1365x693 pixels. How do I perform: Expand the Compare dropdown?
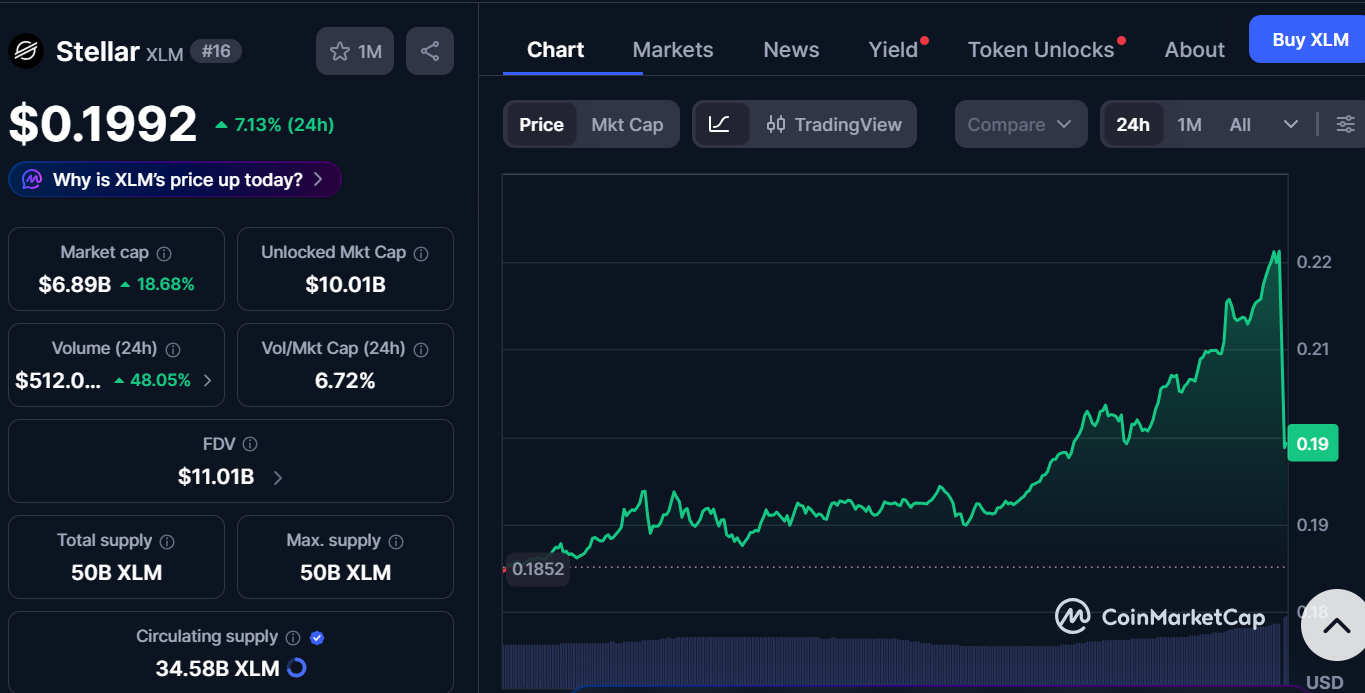(1021, 124)
